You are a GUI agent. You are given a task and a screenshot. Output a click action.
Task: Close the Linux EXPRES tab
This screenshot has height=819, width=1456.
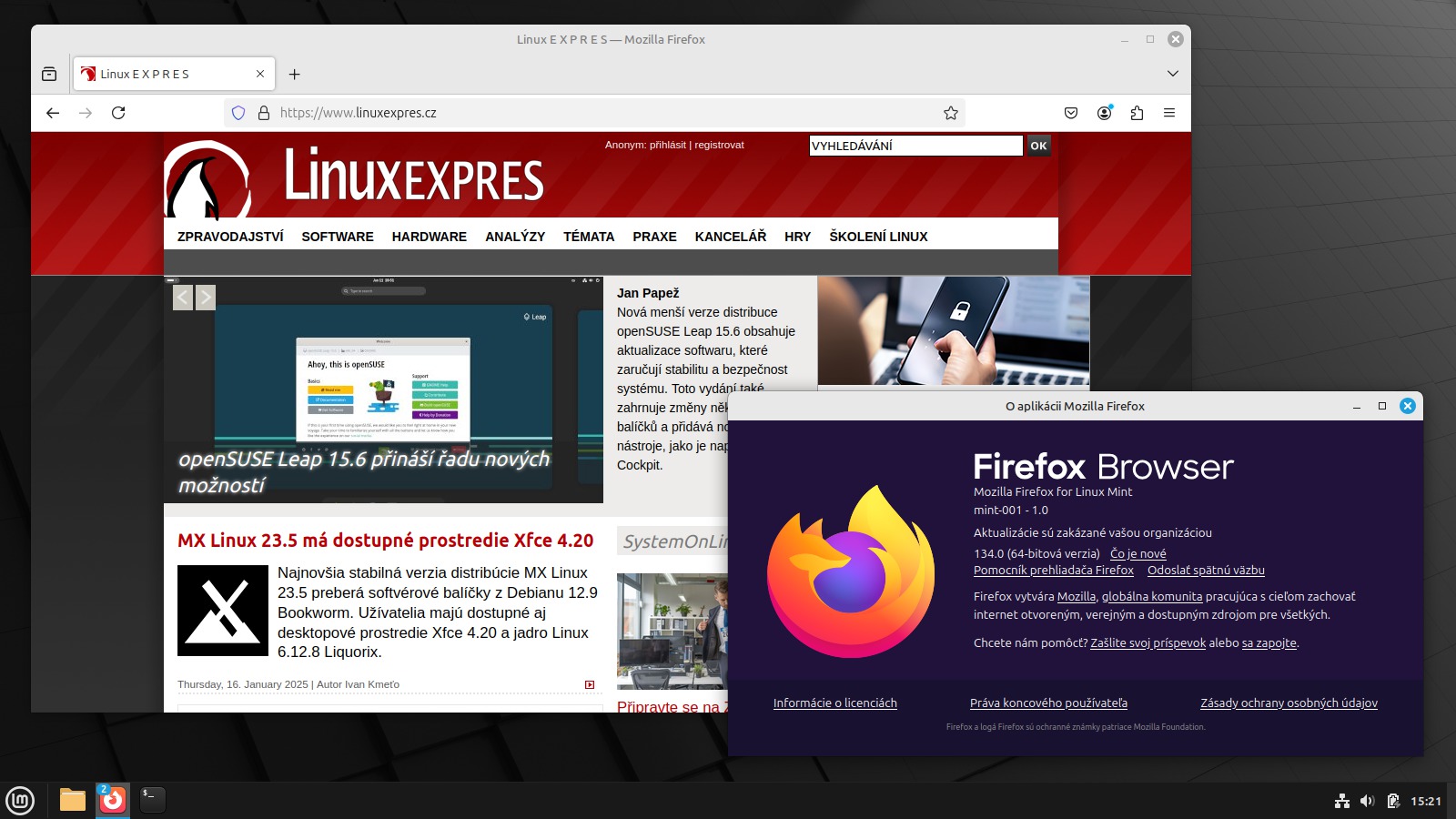click(x=260, y=74)
